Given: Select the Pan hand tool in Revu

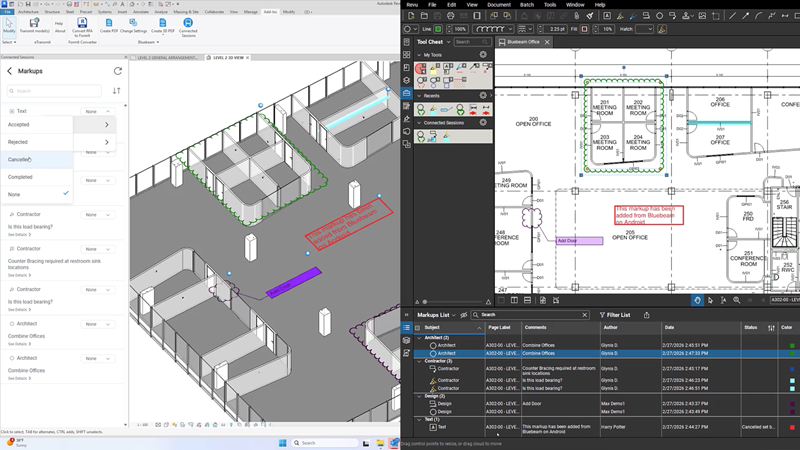Looking at the screenshot, I should coord(697,300).
